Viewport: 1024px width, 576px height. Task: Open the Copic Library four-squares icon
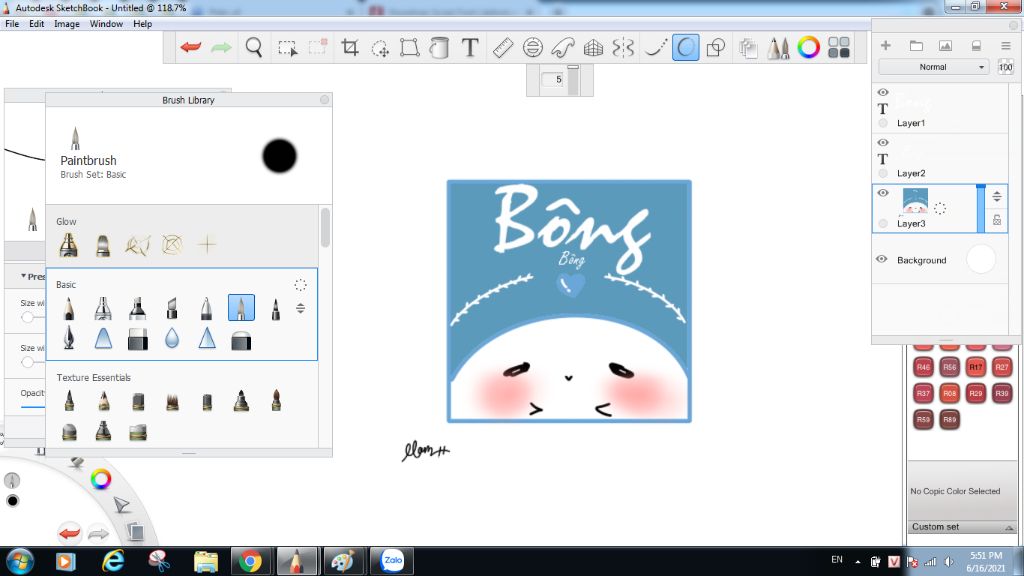839,48
